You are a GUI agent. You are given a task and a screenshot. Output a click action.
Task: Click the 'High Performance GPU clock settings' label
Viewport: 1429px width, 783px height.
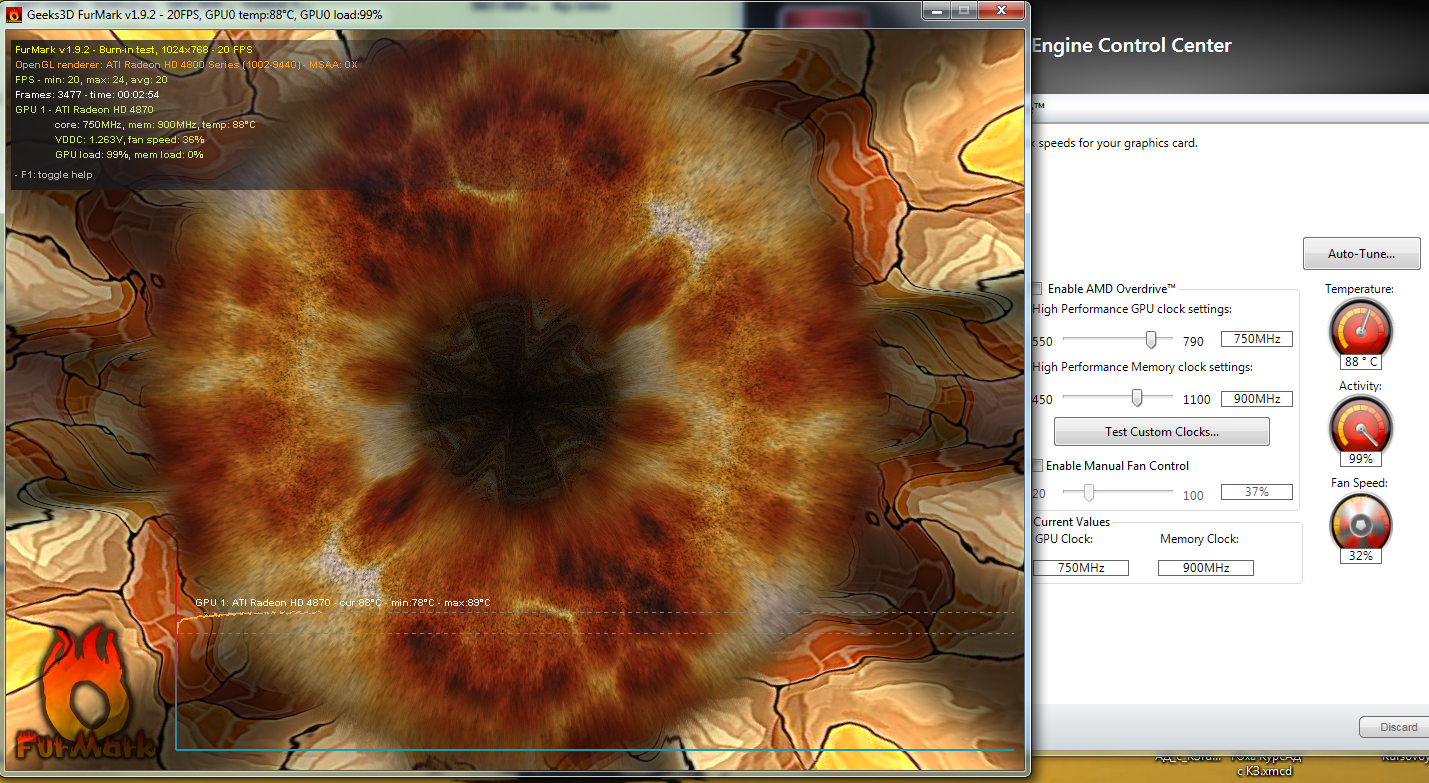pos(1132,309)
